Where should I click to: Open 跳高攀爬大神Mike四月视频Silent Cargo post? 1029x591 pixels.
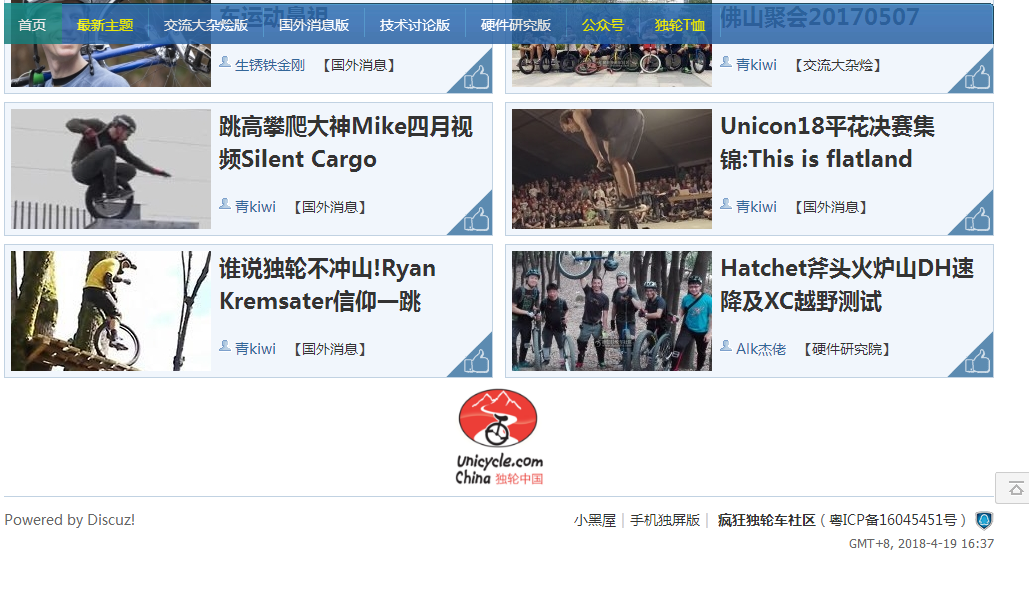[346, 142]
